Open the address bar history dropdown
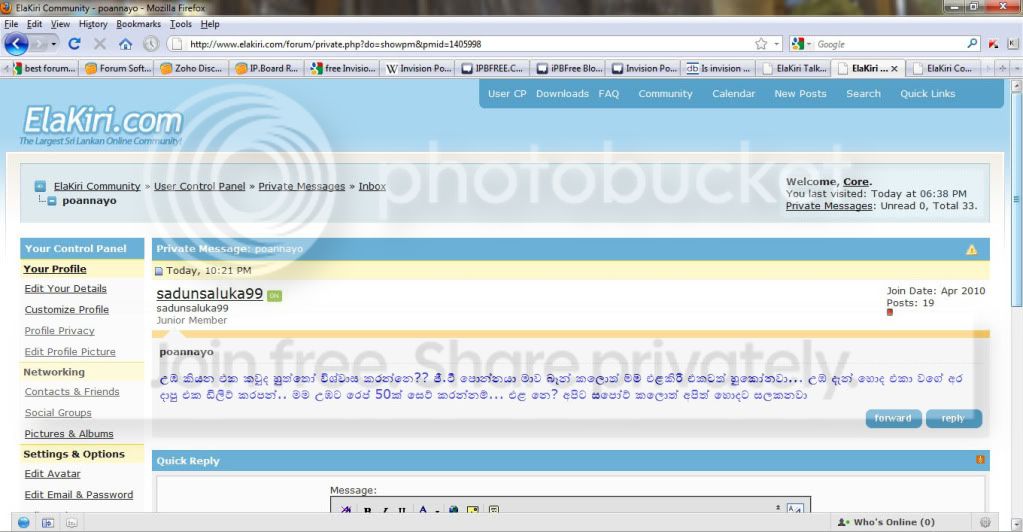The height and width of the screenshot is (532, 1023). click(x=777, y=44)
